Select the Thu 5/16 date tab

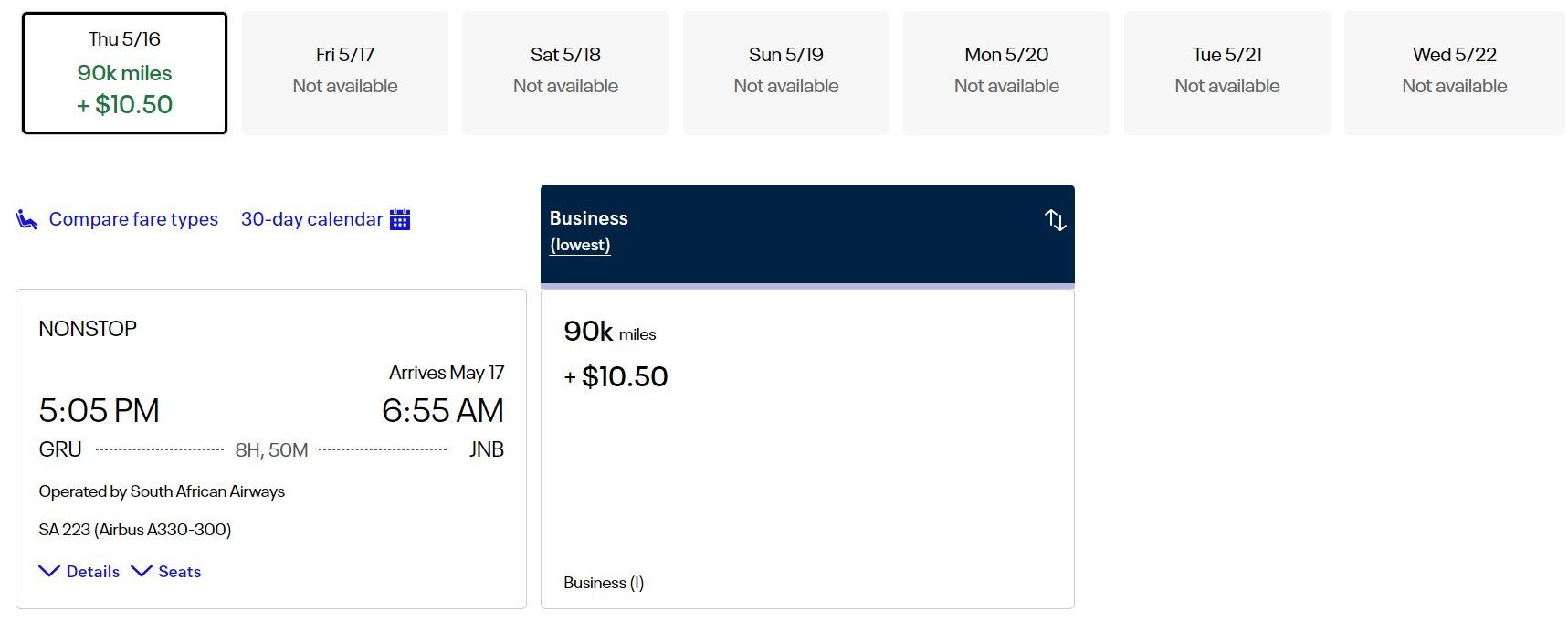tap(125, 73)
